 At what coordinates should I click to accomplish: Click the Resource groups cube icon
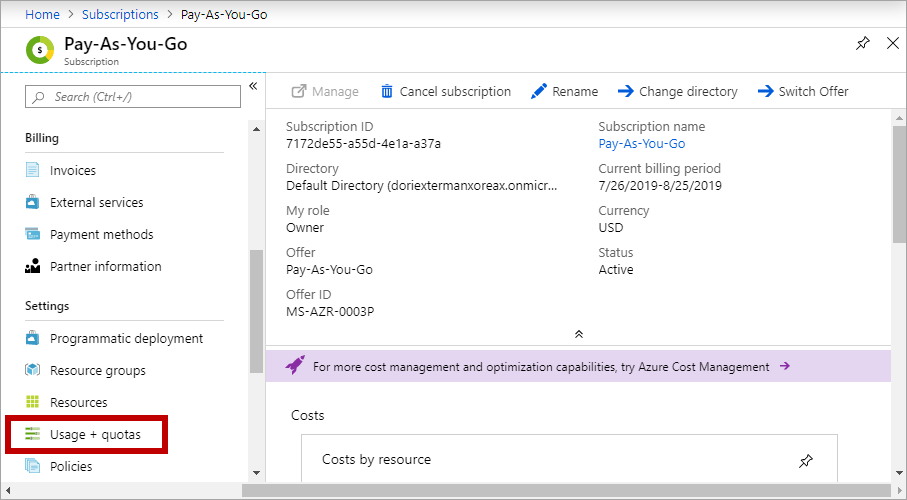pyautogui.click(x=32, y=370)
